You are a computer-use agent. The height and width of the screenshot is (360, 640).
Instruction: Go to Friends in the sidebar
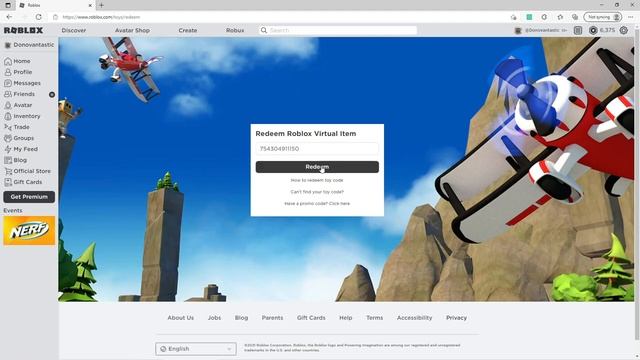click(20, 94)
